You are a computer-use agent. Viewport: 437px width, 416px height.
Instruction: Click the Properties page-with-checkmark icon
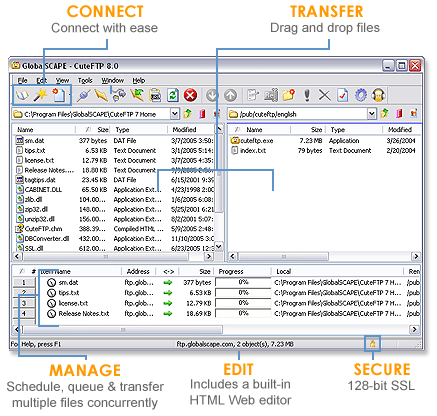pos(343,95)
